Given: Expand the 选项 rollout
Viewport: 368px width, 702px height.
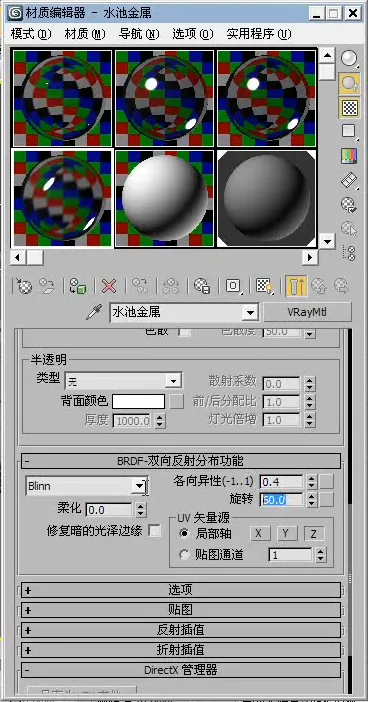Looking at the screenshot, I should coord(180,590).
